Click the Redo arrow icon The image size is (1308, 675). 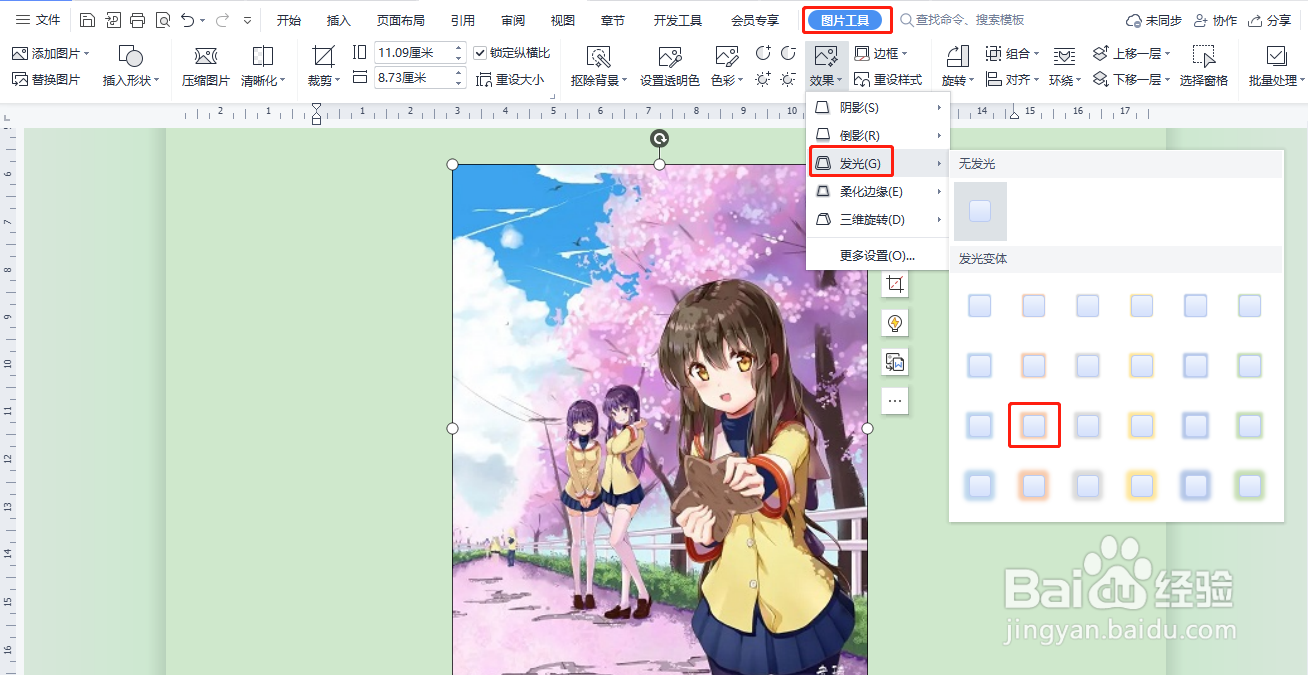222,20
